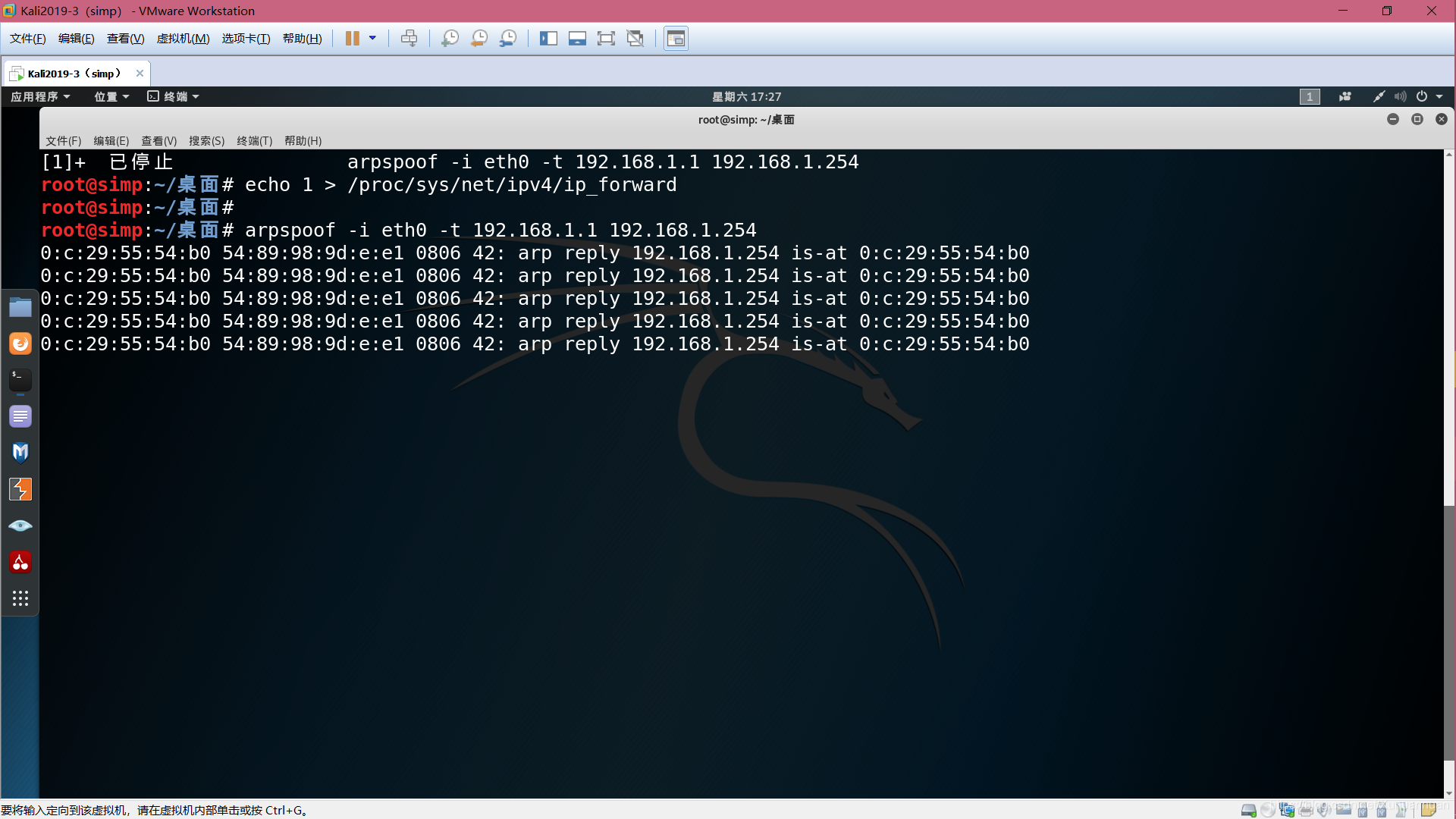Open terminal 编辑(E) menu

[111, 141]
